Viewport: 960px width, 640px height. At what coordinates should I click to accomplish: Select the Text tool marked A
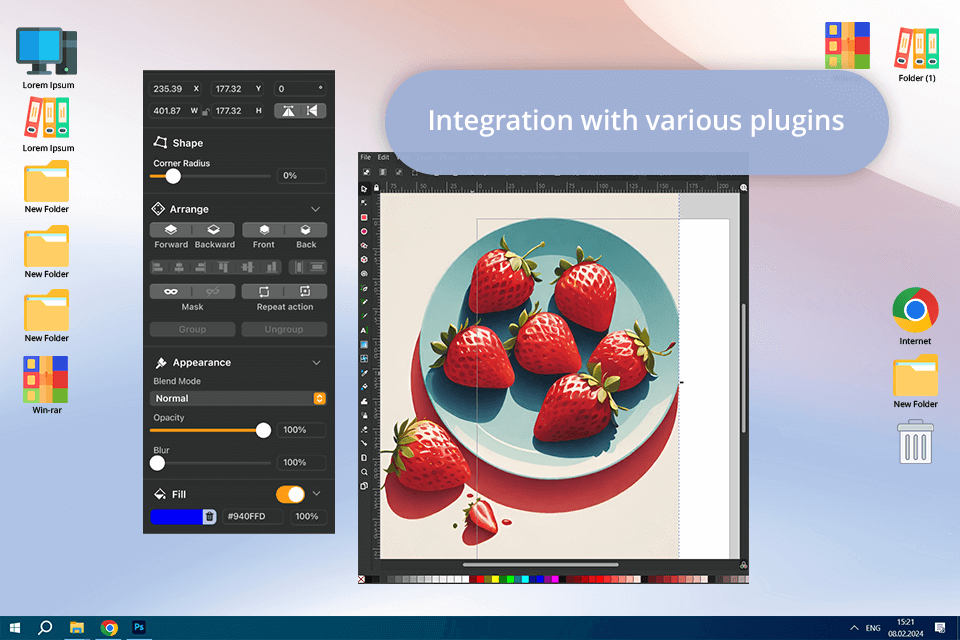(x=364, y=330)
